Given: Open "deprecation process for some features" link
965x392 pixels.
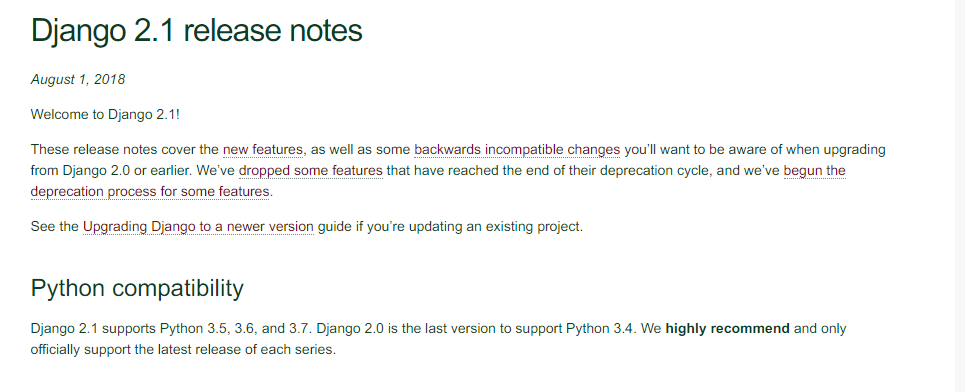Looking at the screenshot, I should pos(150,191).
